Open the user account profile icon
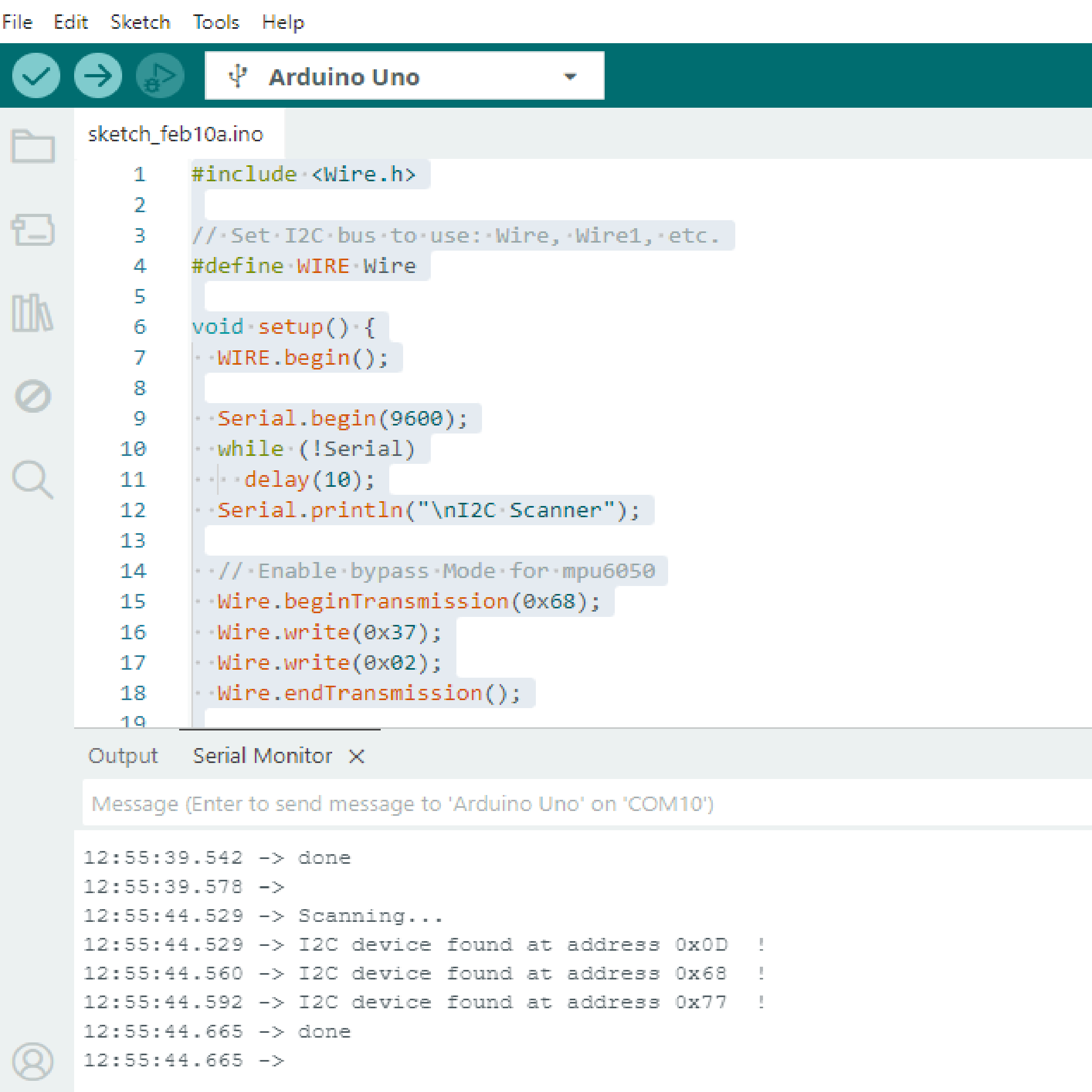1092x1092 pixels. pos(33,1061)
